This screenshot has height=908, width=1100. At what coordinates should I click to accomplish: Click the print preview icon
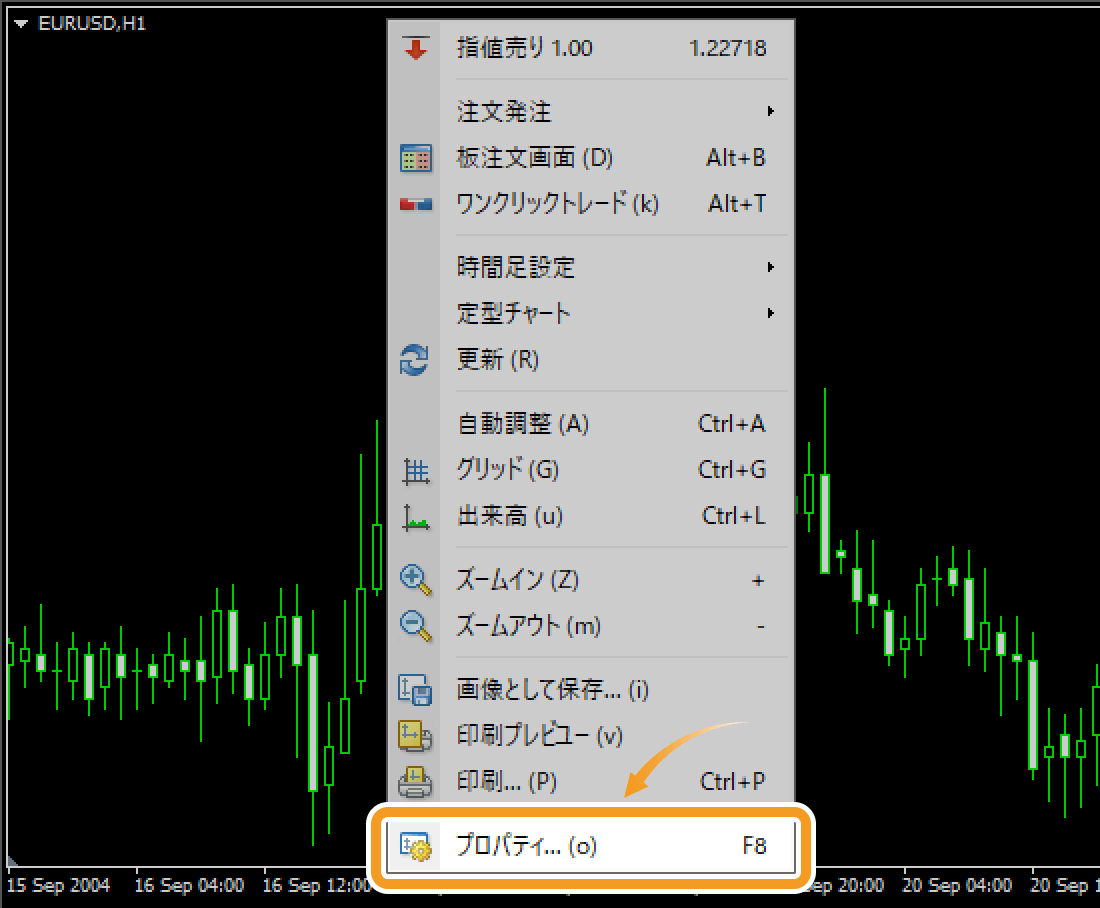[415, 736]
